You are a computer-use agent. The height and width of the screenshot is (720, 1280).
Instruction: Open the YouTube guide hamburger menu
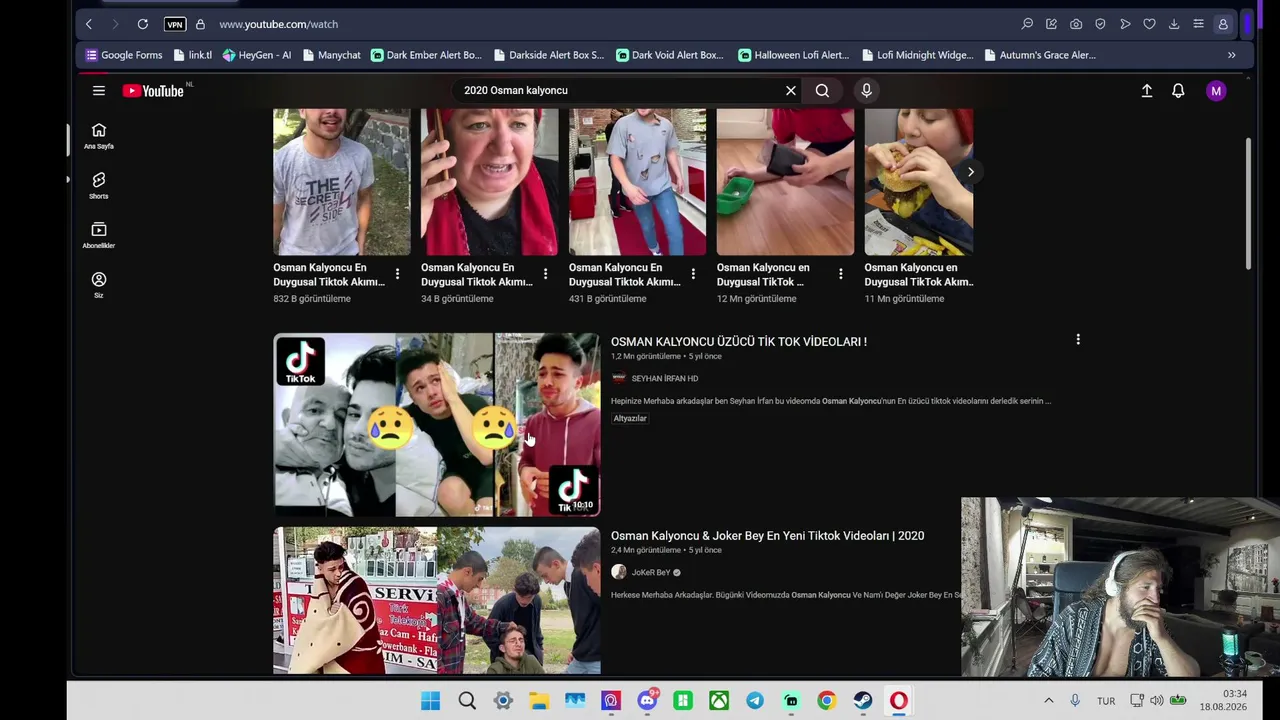click(99, 91)
